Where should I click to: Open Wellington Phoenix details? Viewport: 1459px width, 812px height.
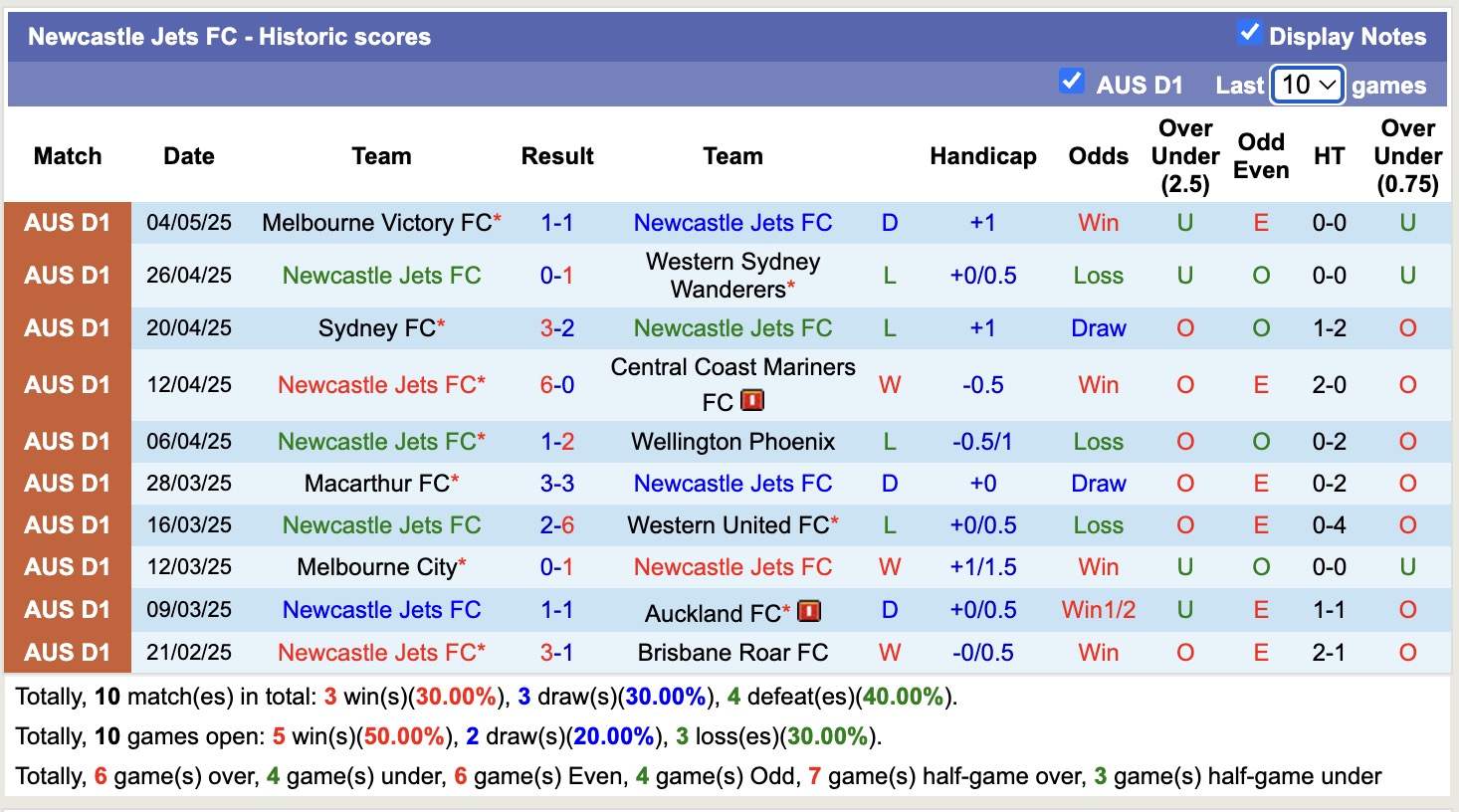coord(732,441)
